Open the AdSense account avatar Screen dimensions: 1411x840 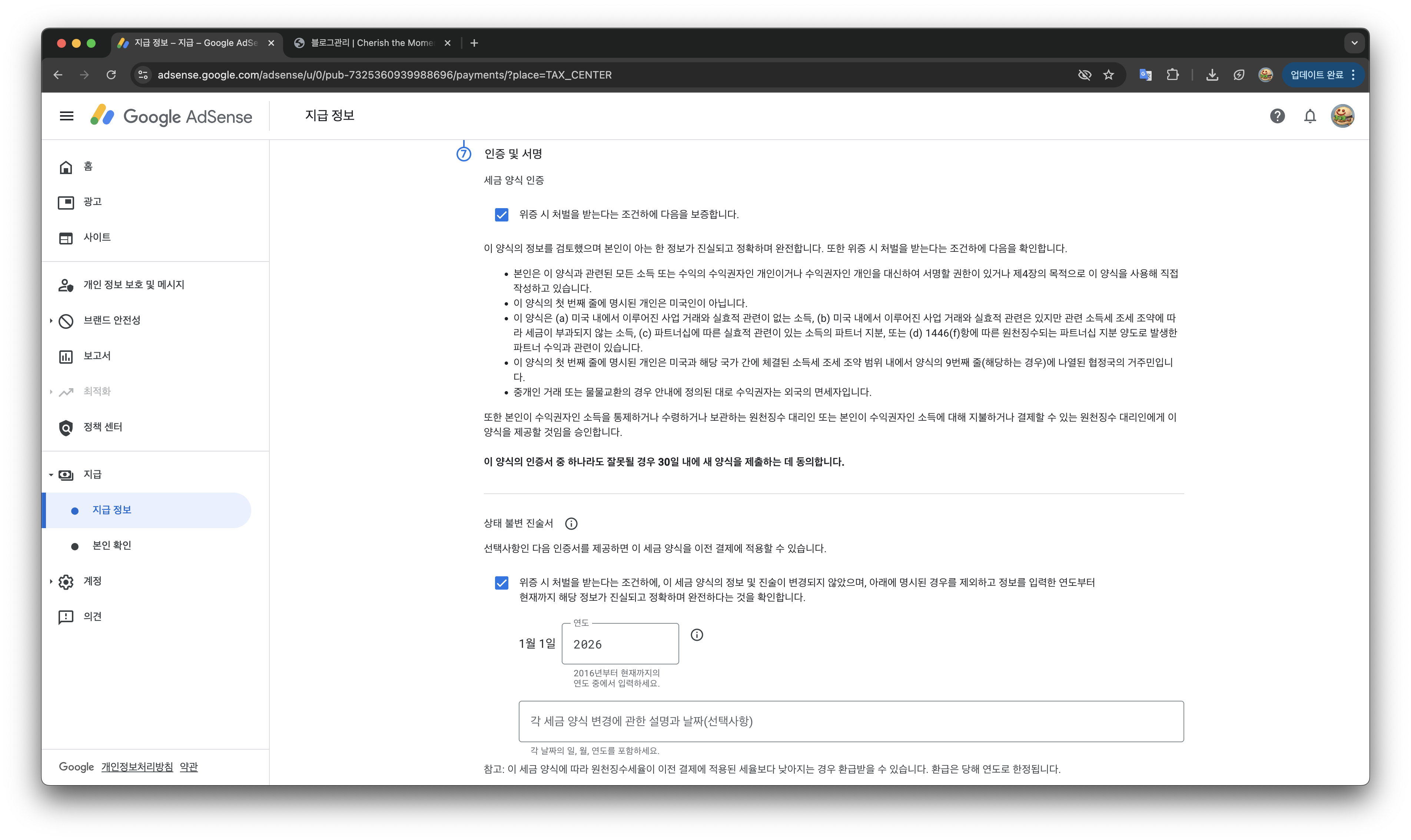1342,116
